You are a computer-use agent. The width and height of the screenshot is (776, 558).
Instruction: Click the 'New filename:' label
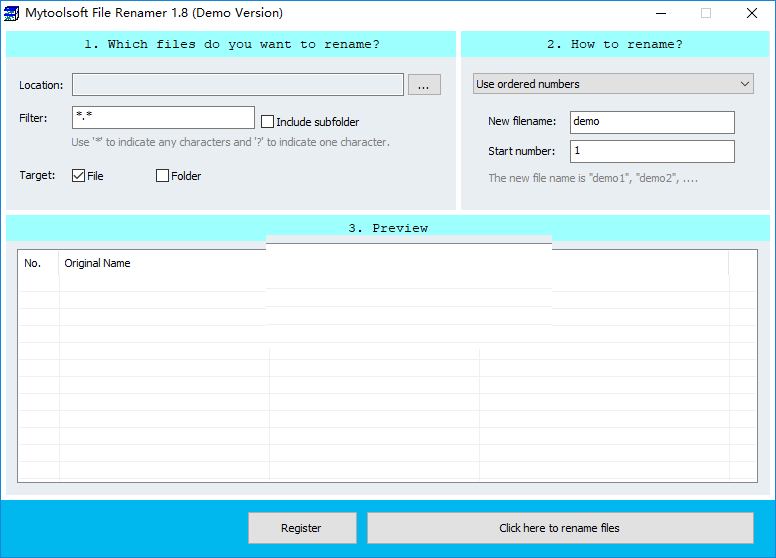[522, 121]
